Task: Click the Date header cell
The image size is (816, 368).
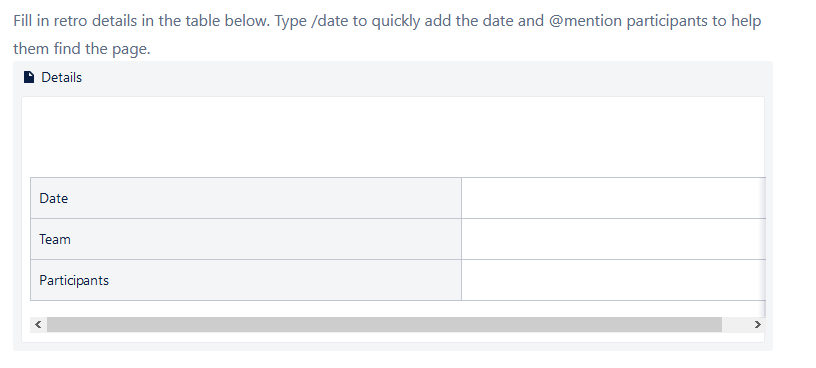Action: point(246,198)
